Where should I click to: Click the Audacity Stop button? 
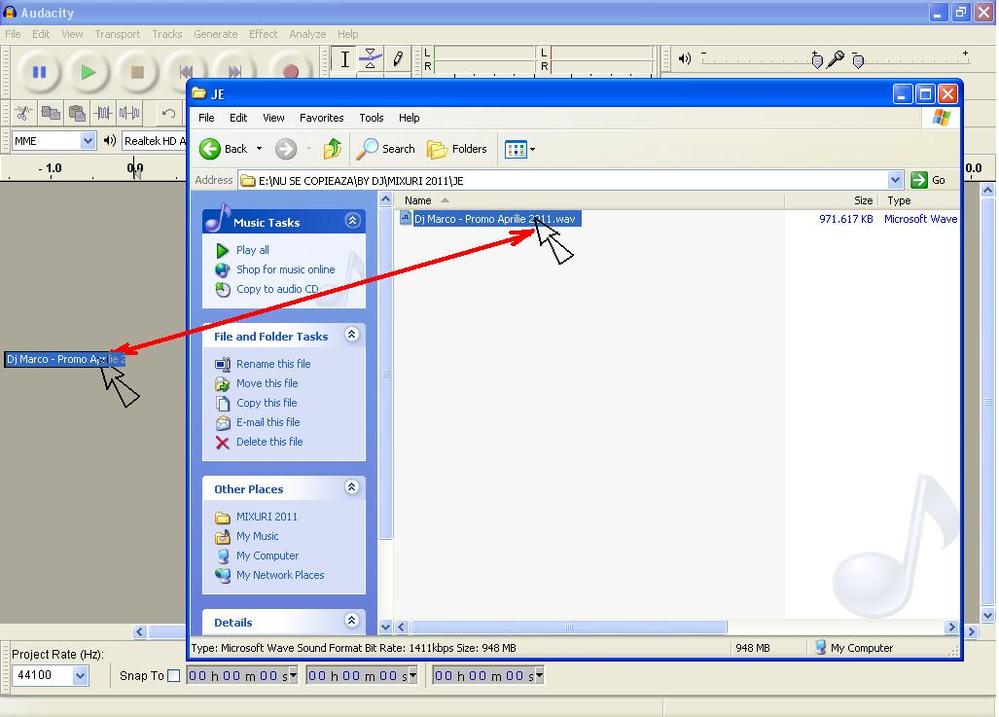137,72
